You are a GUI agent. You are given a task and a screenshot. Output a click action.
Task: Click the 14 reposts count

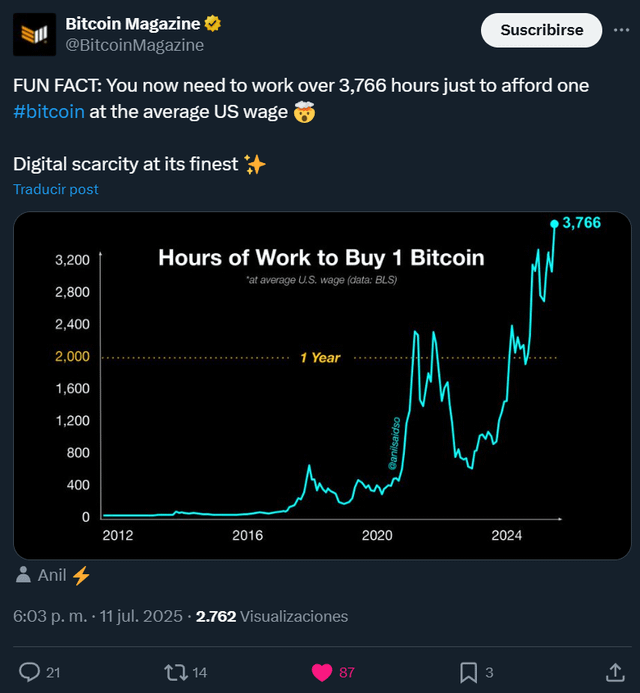click(200, 673)
